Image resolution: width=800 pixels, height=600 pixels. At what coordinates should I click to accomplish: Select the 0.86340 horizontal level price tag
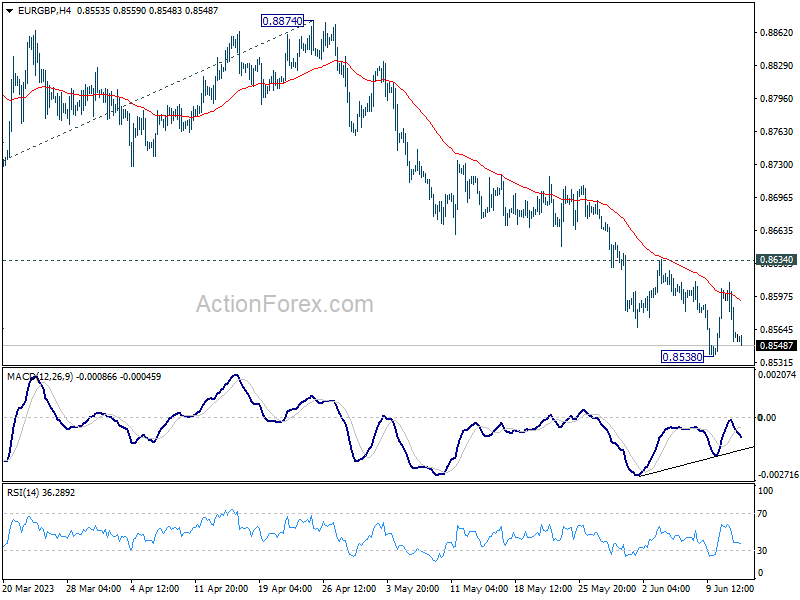(776, 260)
